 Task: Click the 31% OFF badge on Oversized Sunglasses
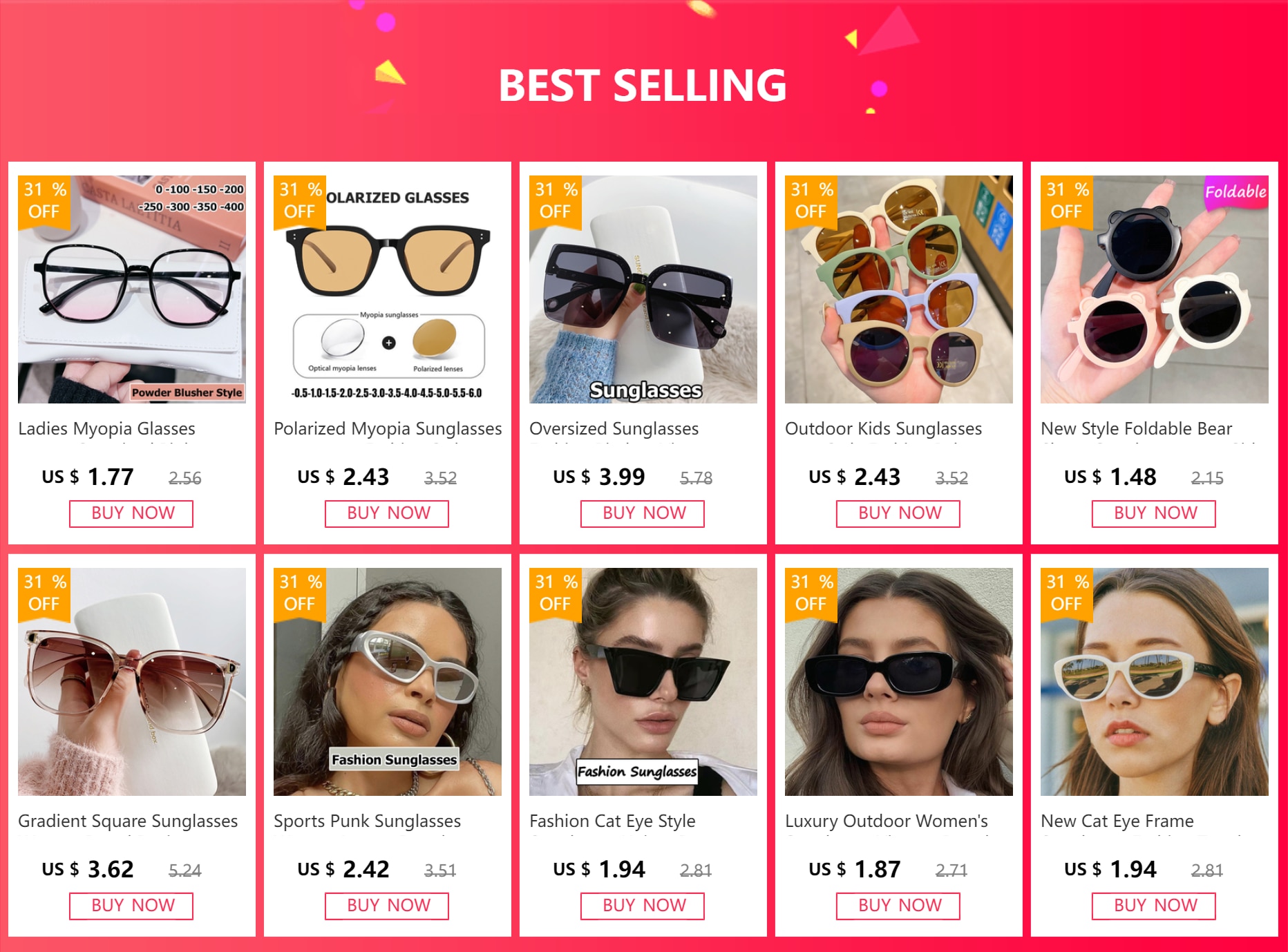pyautogui.click(x=556, y=202)
